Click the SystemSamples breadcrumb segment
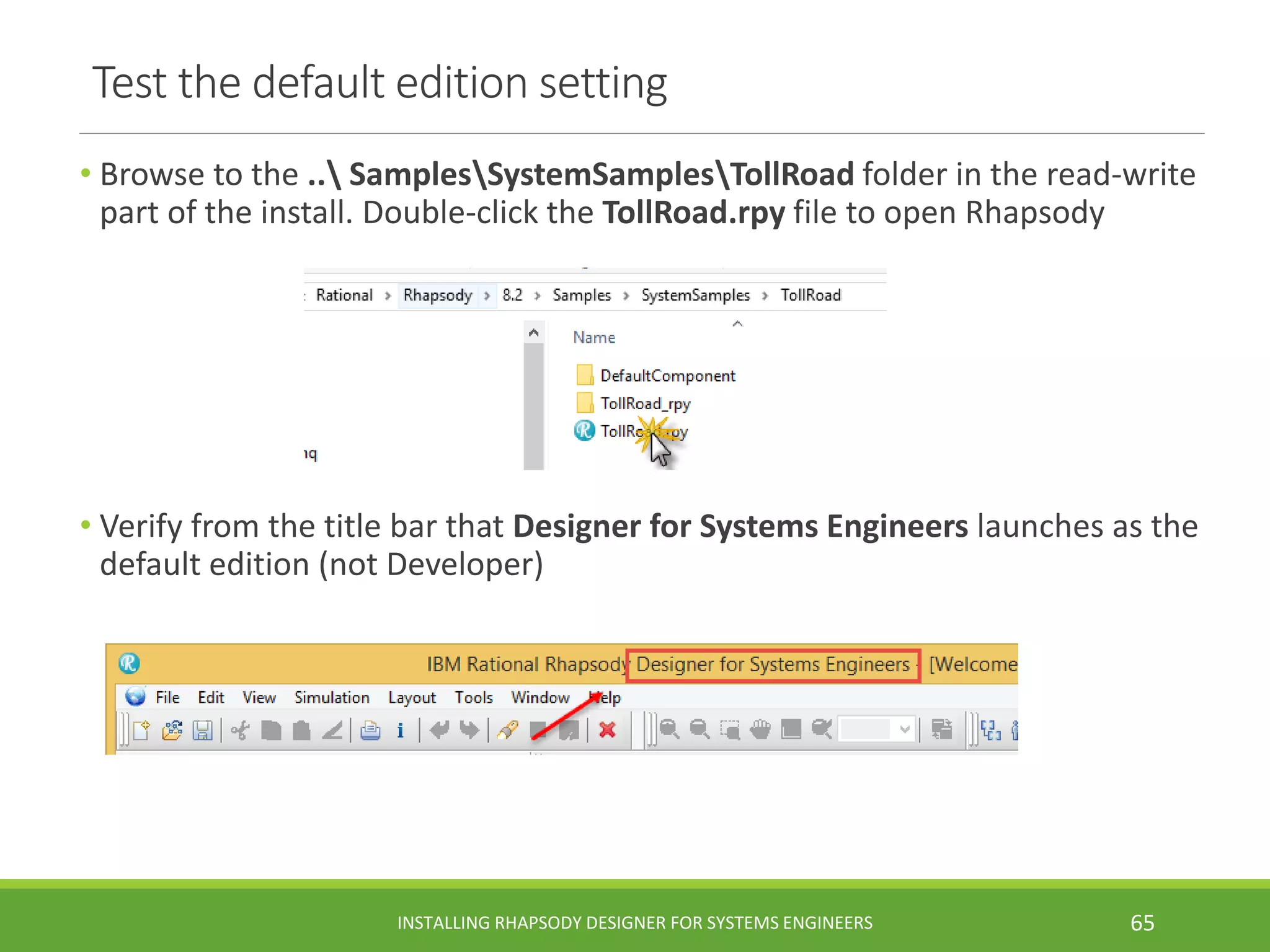This screenshot has width=1270, height=952. pyautogui.click(x=695, y=296)
